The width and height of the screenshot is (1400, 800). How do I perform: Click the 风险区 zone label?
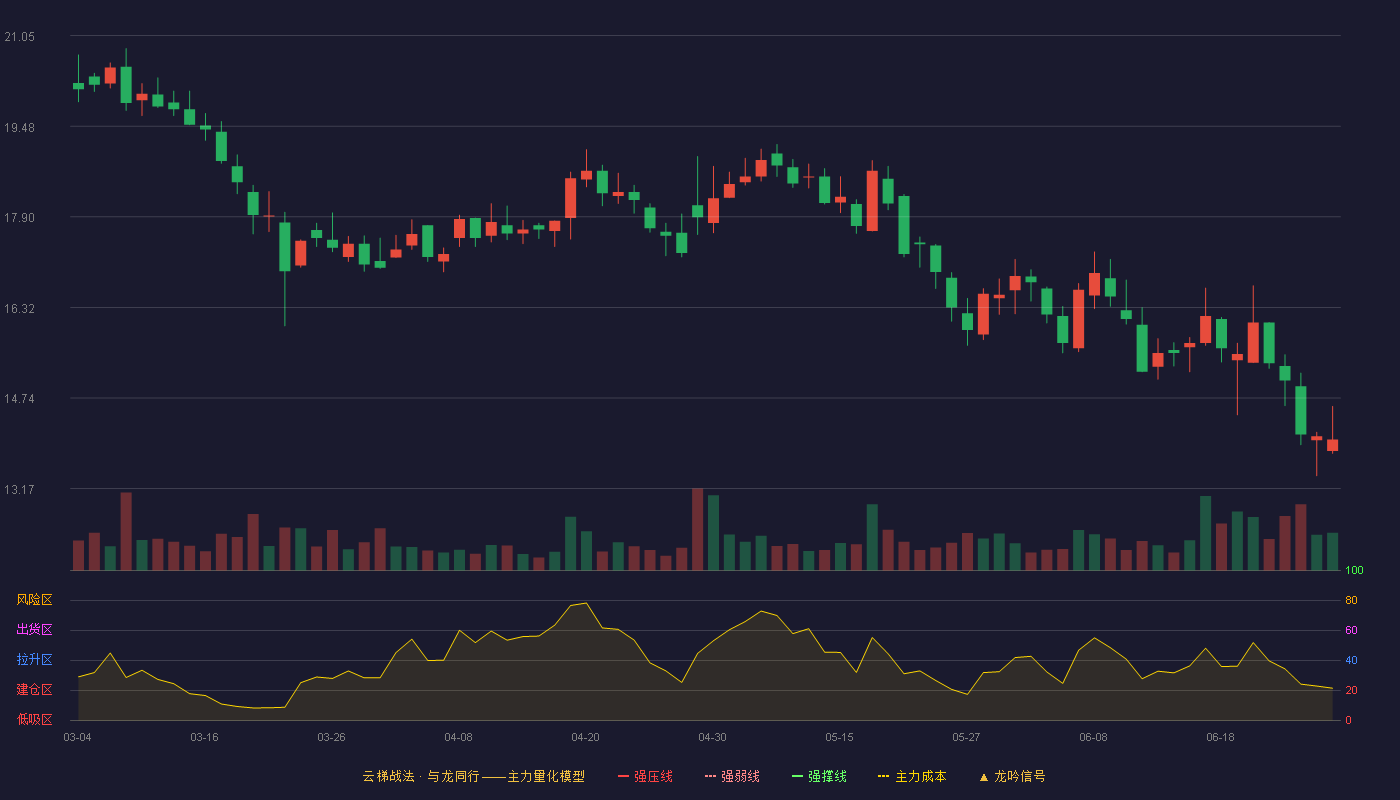coord(34,600)
